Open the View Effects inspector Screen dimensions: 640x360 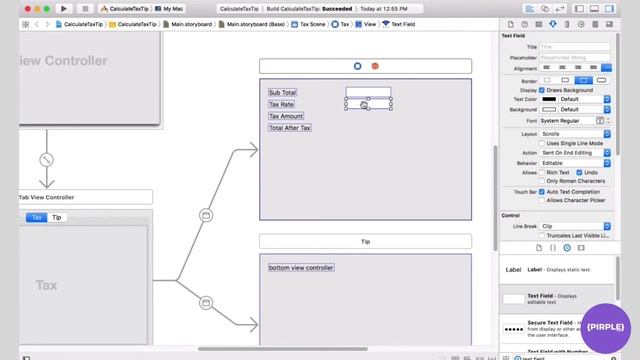click(609, 24)
